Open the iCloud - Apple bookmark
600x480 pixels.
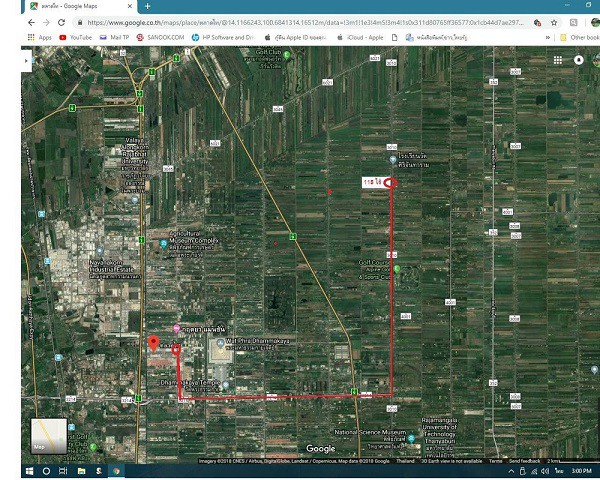[360, 38]
